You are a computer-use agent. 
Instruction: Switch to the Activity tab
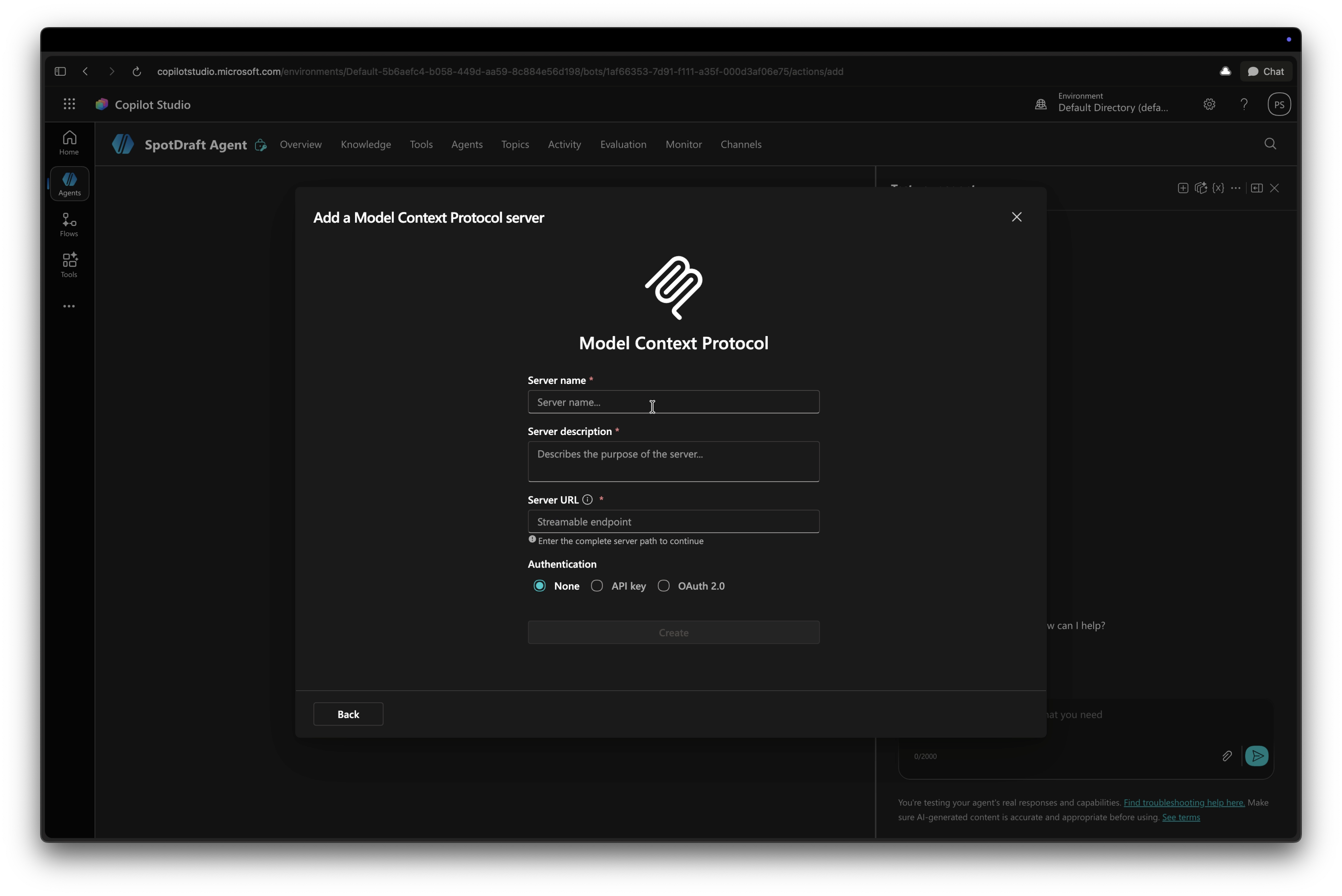(564, 145)
